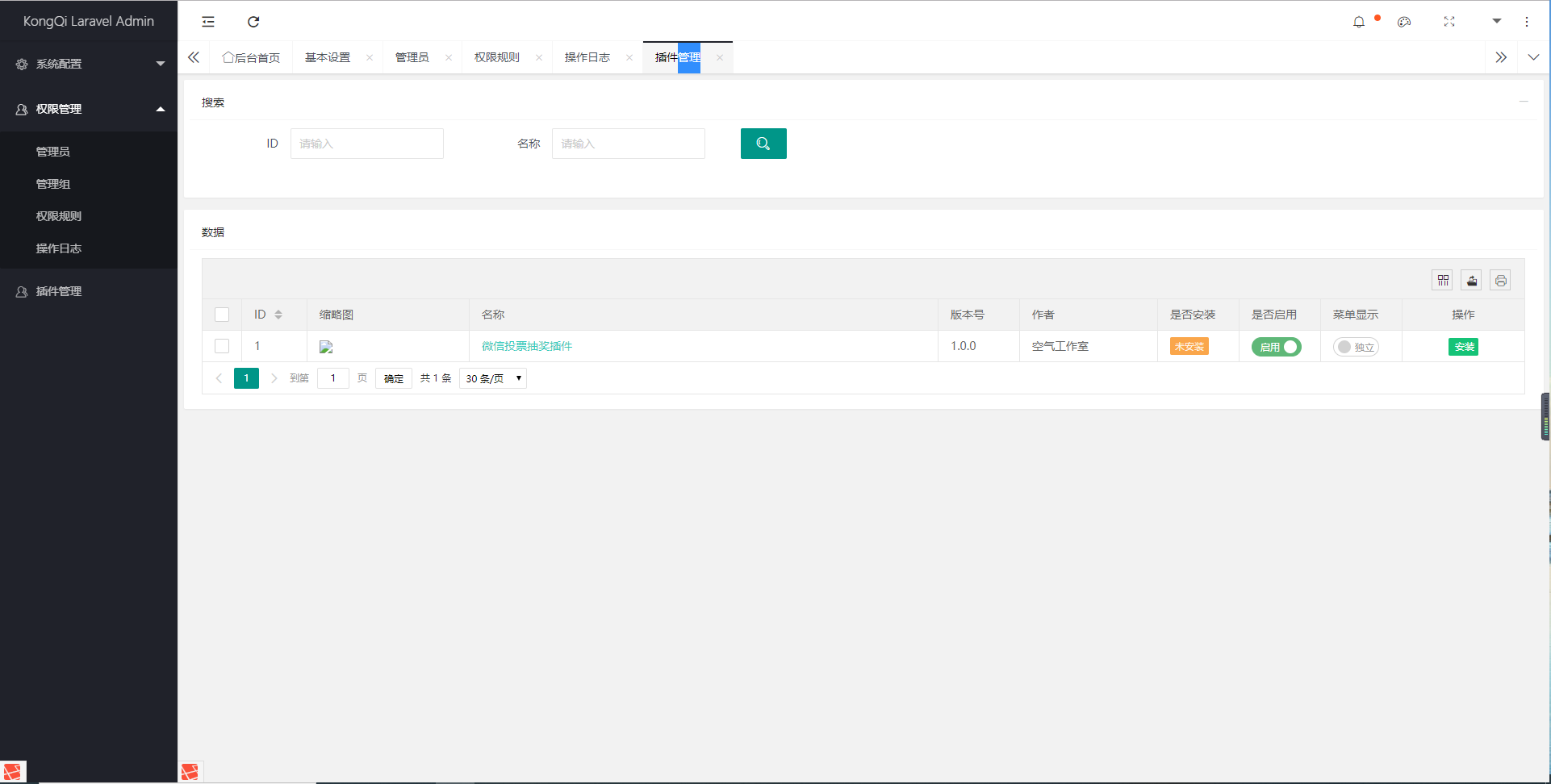Switch to the 操作日志 tab
The height and width of the screenshot is (784, 1551).
coord(587,57)
